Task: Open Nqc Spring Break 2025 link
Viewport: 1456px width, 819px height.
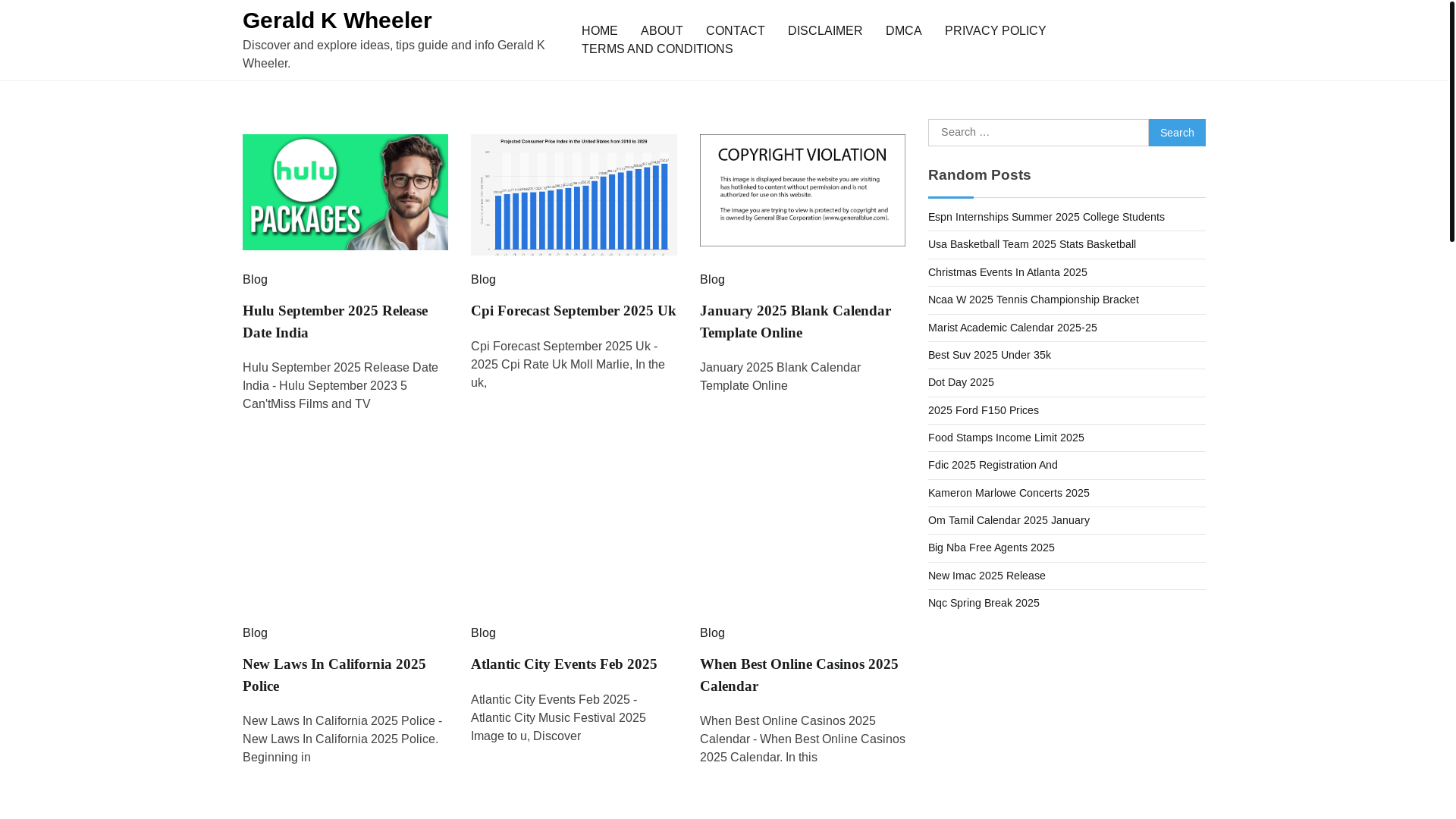Action: click(983, 603)
